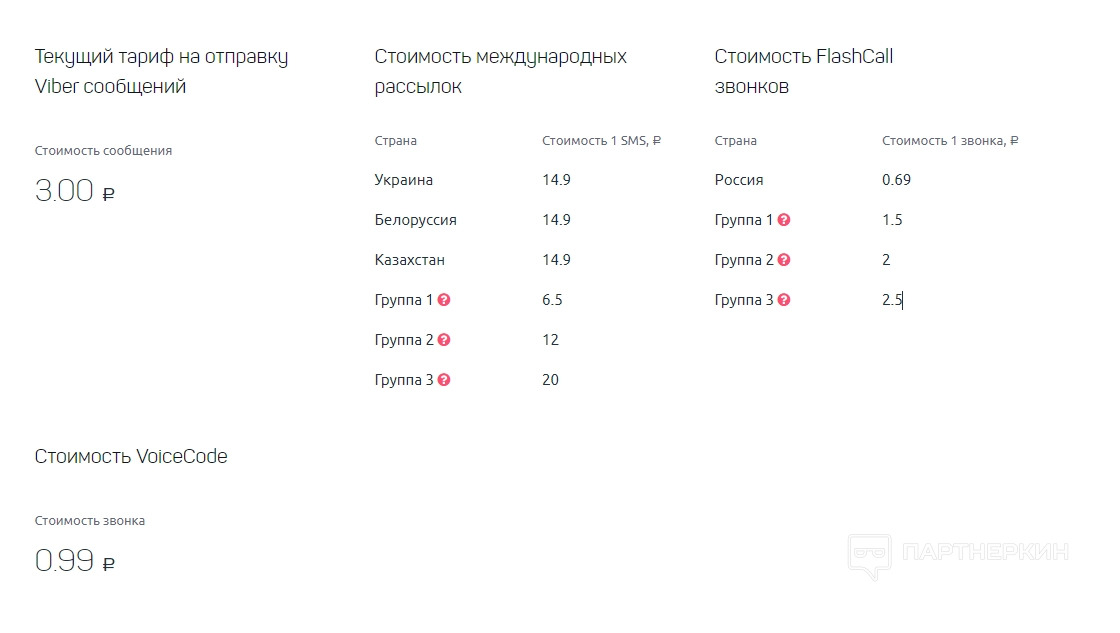1120x633 pixels.
Task: Click the Россия row in FlashCall table
Action: pos(739,180)
